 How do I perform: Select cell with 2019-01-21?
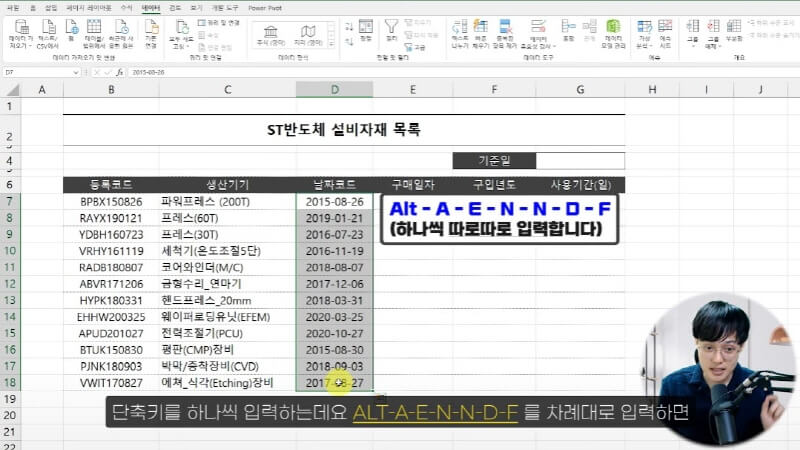[335, 218]
